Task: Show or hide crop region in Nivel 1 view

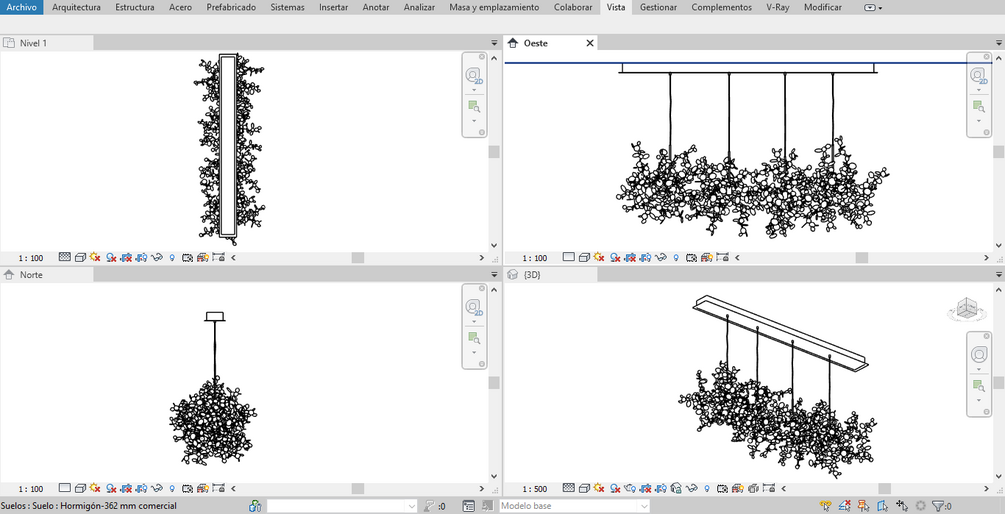Action: click(x=142, y=257)
